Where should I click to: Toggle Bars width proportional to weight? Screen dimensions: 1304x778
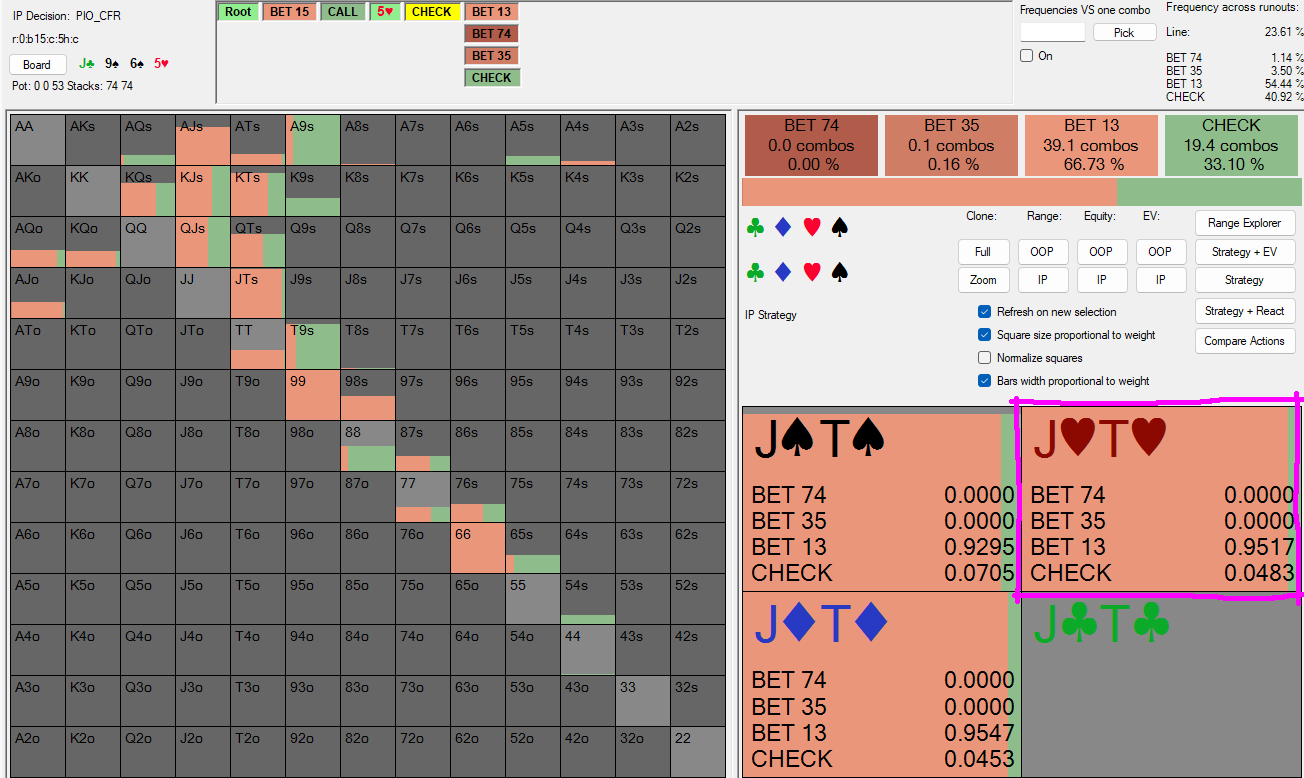pos(985,381)
